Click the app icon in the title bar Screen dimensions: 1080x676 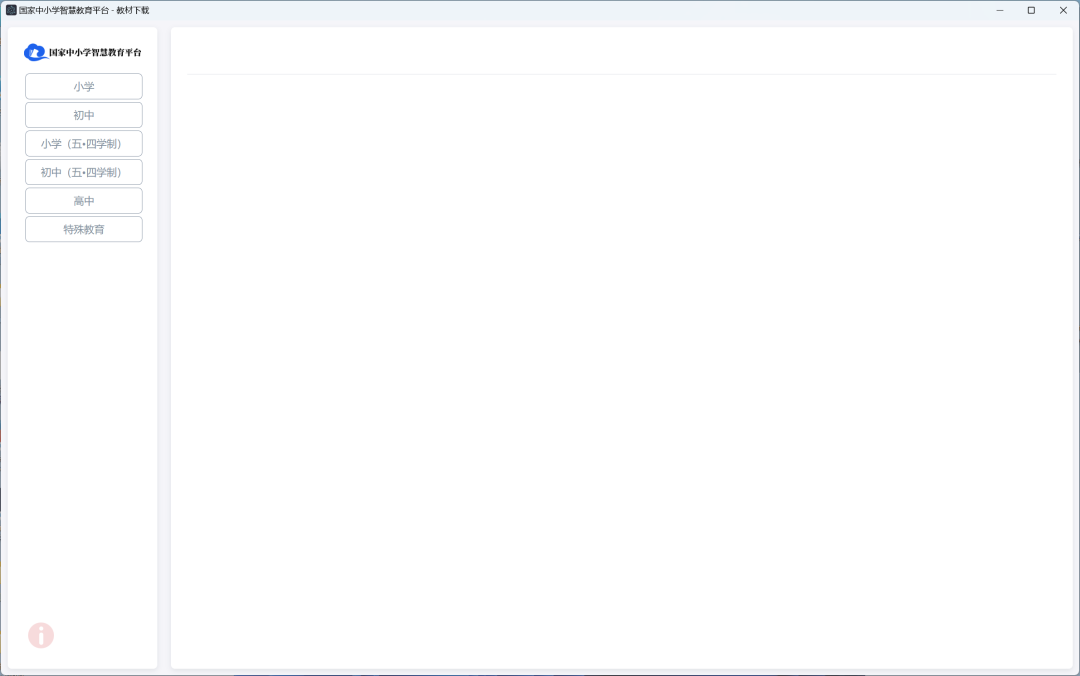pyautogui.click(x=11, y=10)
